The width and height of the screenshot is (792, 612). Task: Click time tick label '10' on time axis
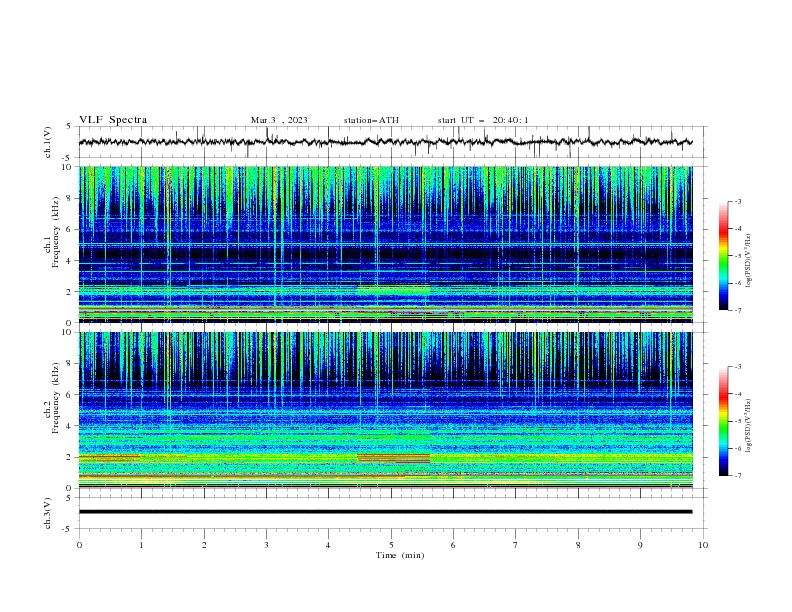pyautogui.click(x=703, y=545)
